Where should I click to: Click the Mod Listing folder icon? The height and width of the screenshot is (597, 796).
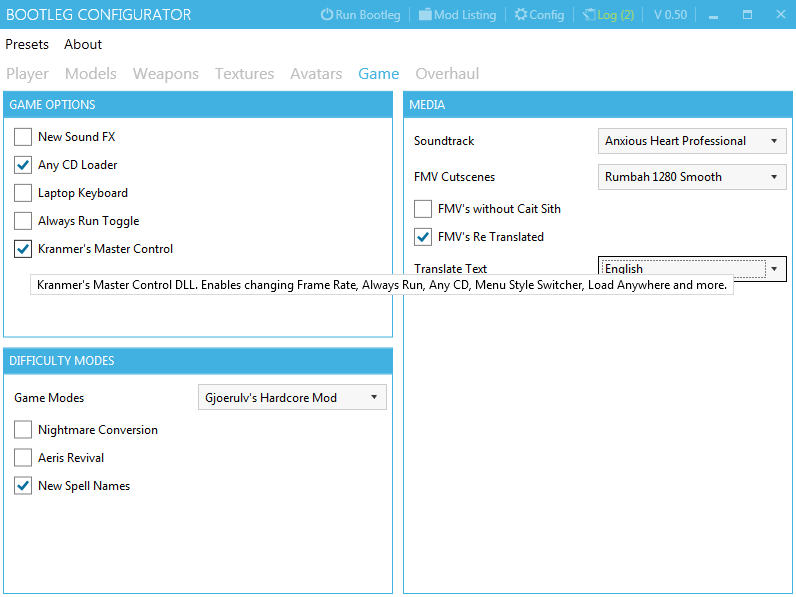[425, 14]
